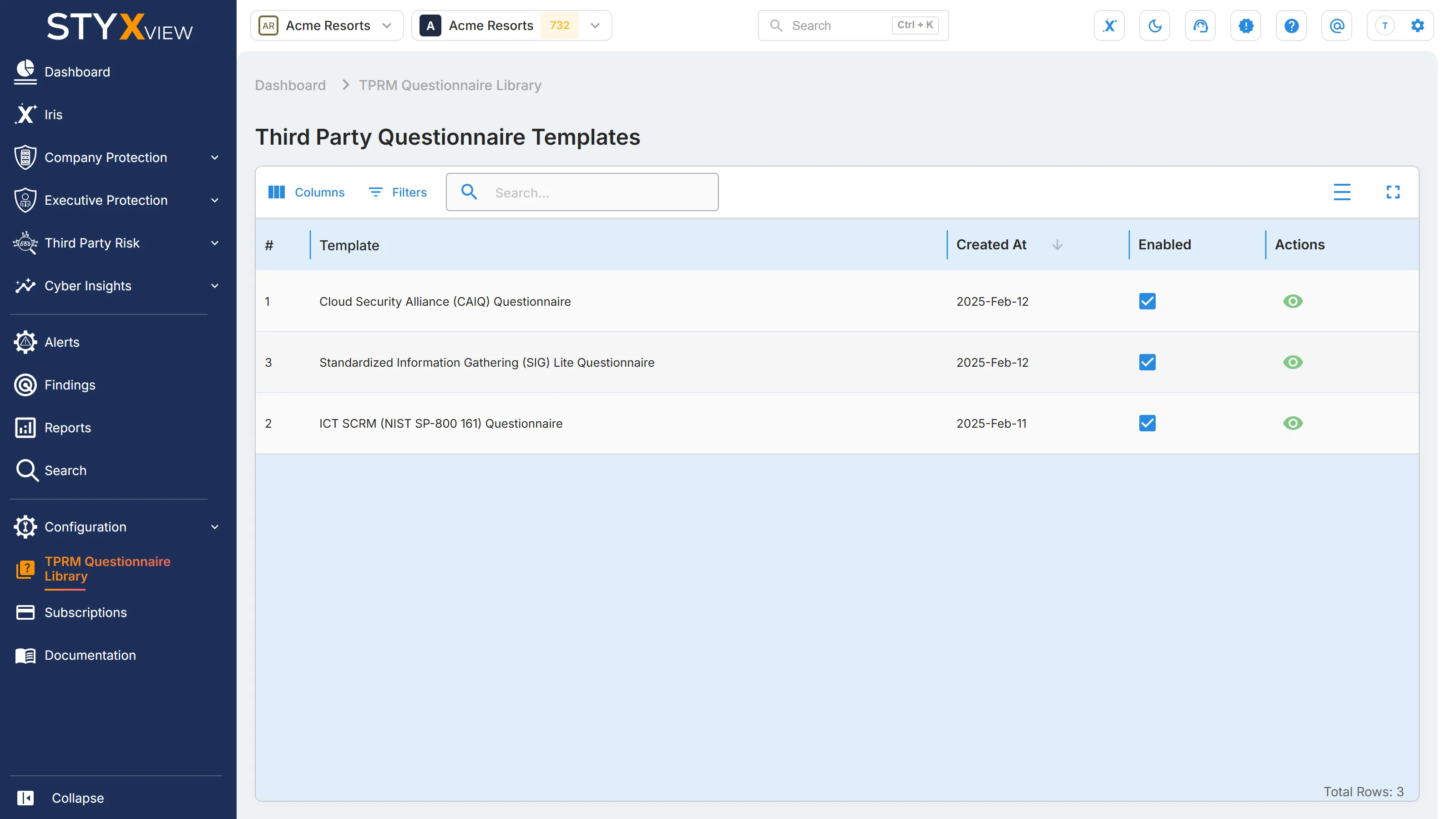Open the Acme Resorts 732 company dropdown

coord(511,25)
